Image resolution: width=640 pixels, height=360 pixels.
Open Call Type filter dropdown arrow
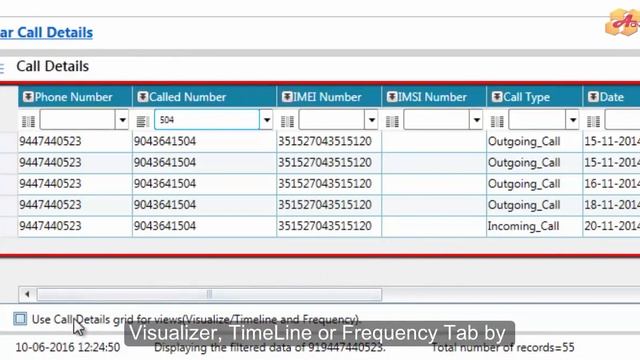click(573, 120)
